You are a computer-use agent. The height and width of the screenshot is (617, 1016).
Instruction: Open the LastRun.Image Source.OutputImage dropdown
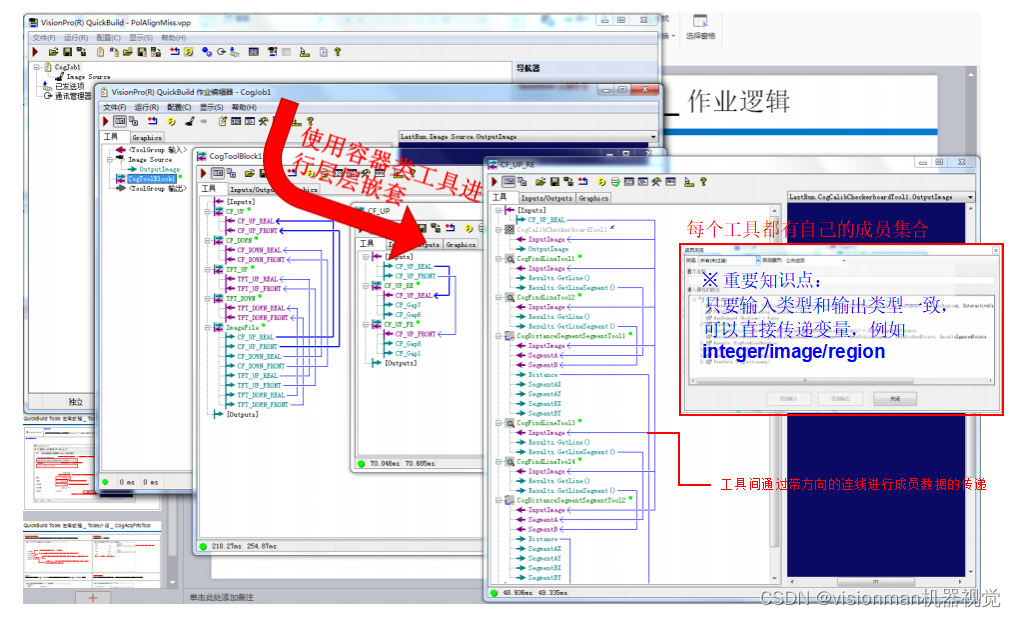tap(650, 136)
